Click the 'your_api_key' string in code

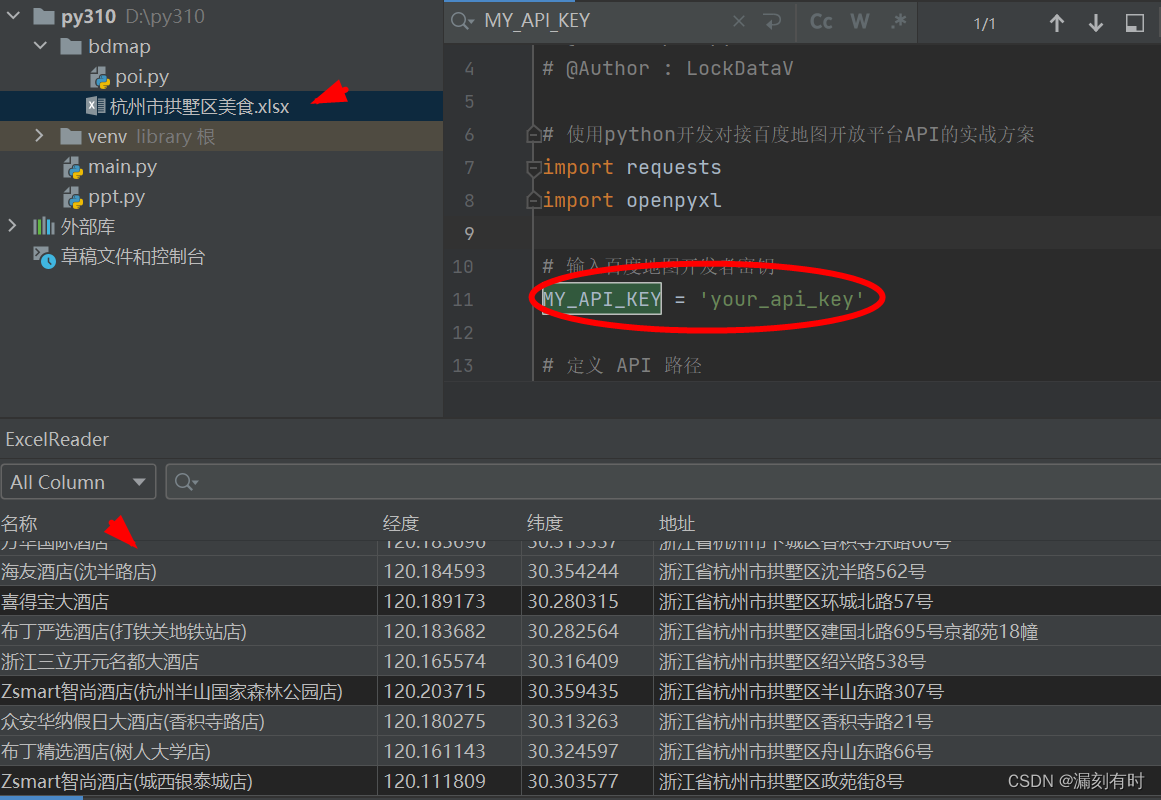[x=781, y=299]
